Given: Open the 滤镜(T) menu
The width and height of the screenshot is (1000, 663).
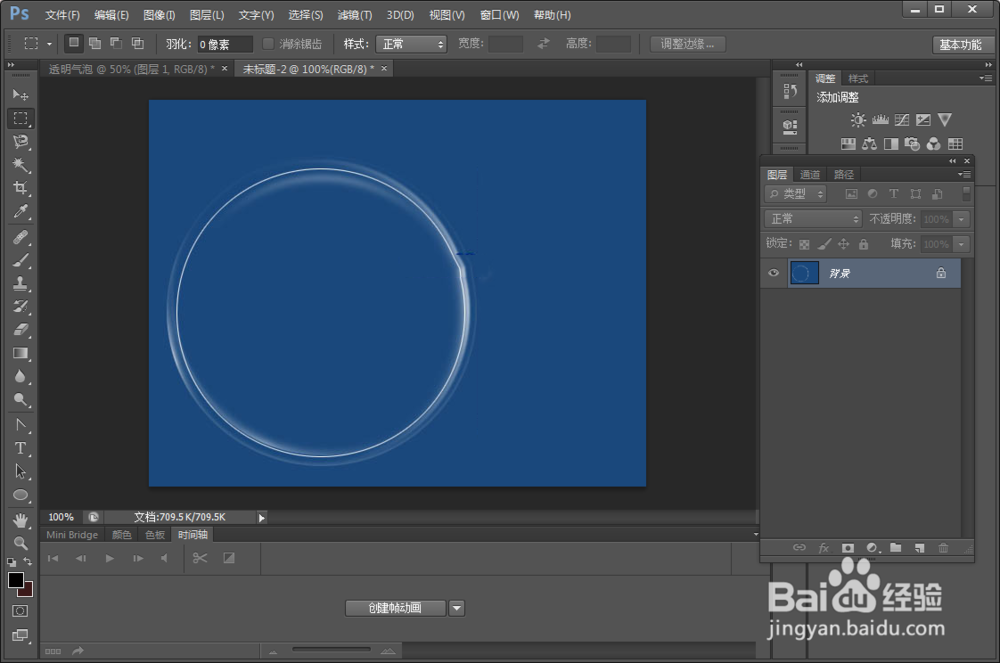Looking at the screenshot, I should point(355,15).
